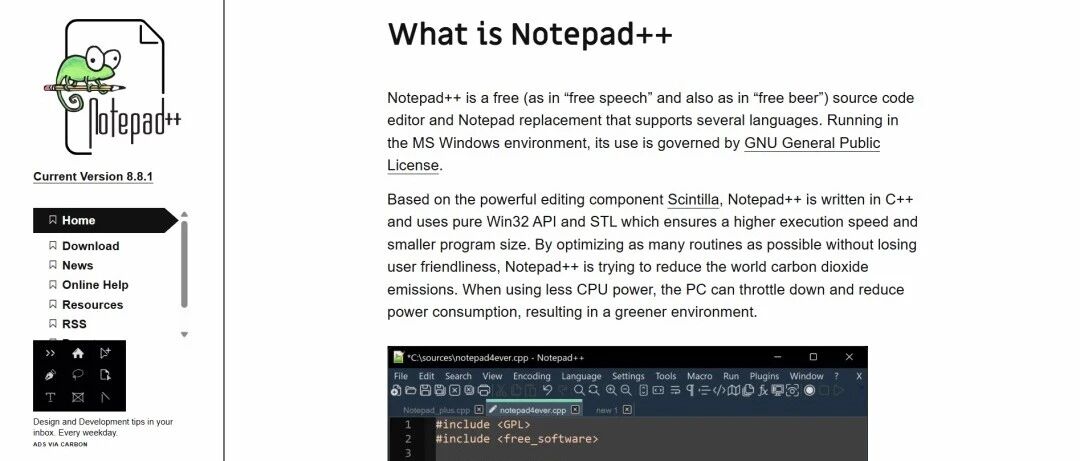Toggle Word Wrap icon in Notepad++ toolbar
Image resolution: width=1080 pixels, height=461 pixels.
675,390
